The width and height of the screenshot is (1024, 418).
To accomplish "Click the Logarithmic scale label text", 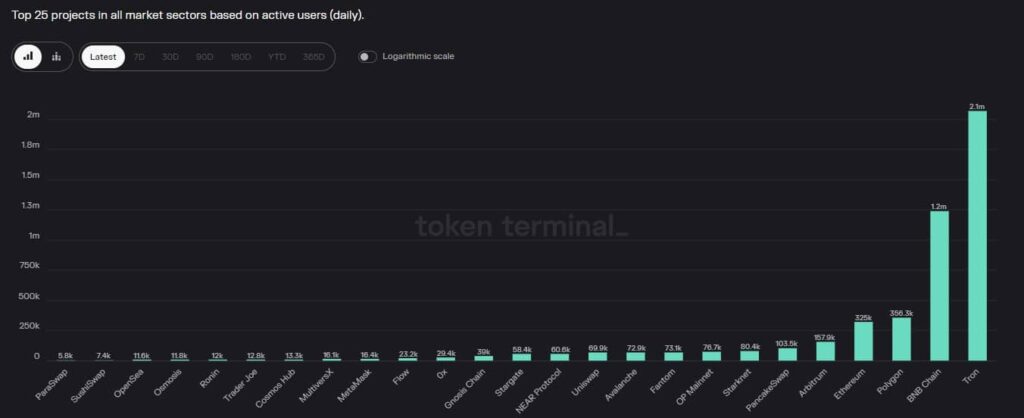I will (418, 57).
